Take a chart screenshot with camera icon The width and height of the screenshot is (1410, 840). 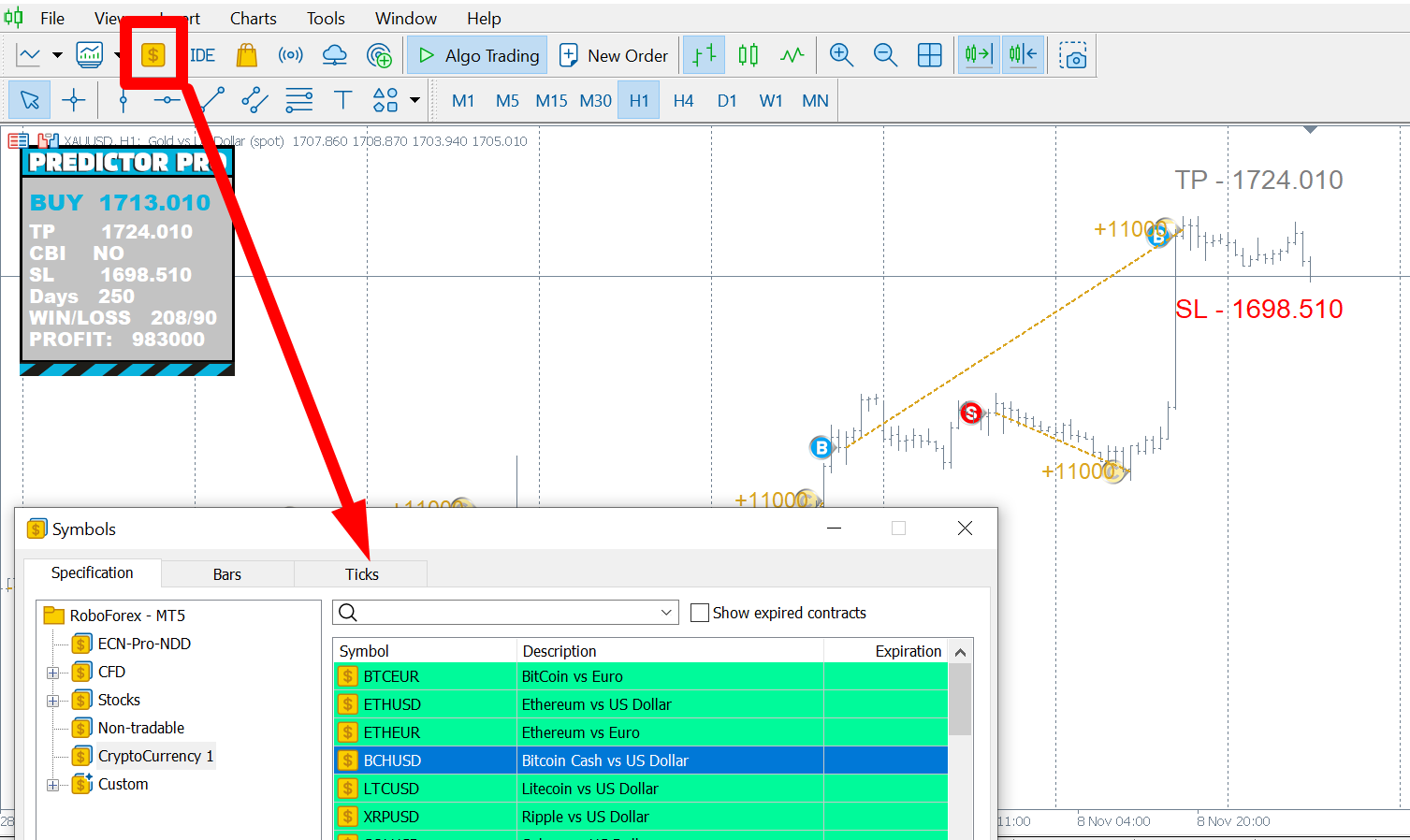(1073, 55)
